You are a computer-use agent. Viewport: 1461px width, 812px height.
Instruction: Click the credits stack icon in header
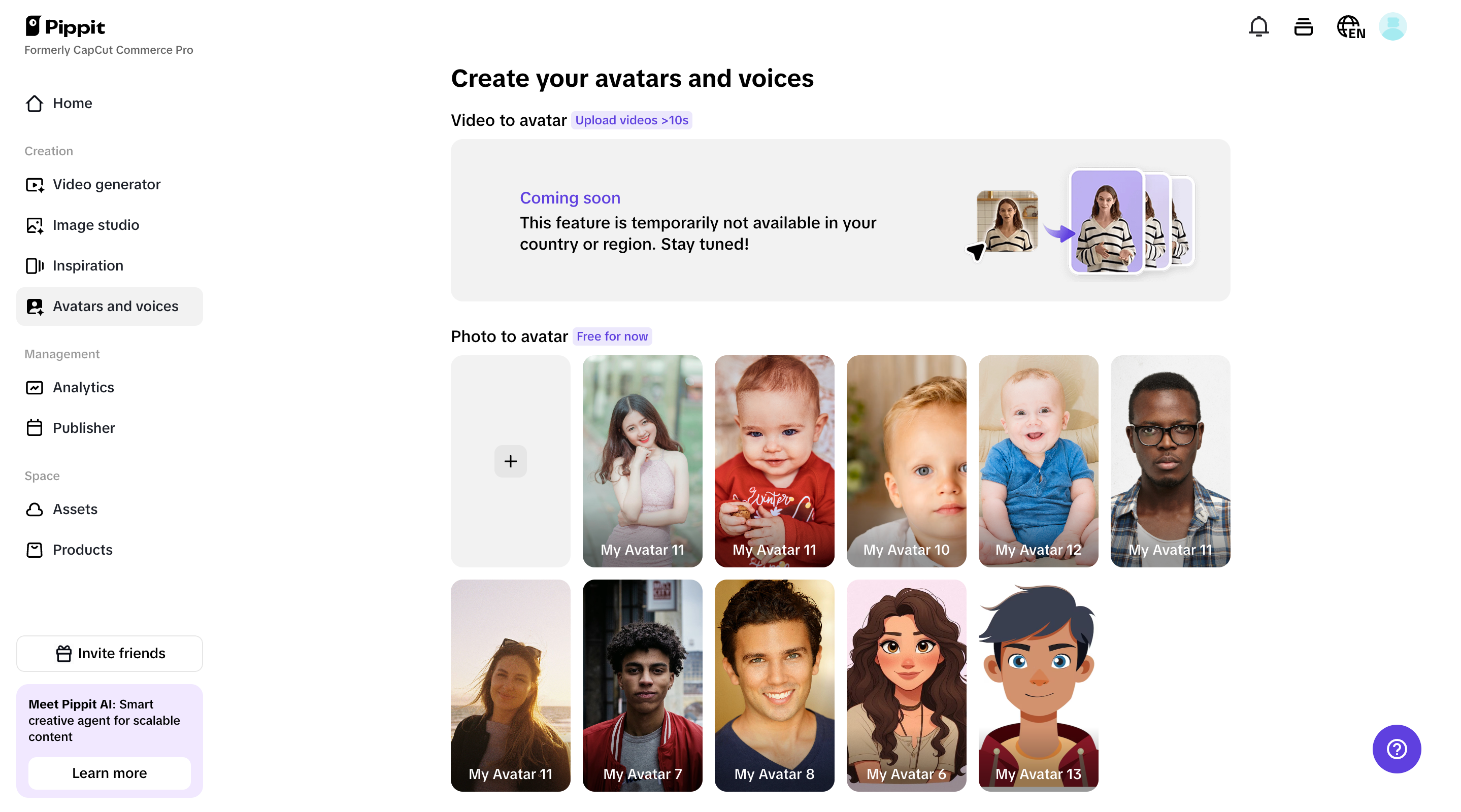click(1303, 27)
